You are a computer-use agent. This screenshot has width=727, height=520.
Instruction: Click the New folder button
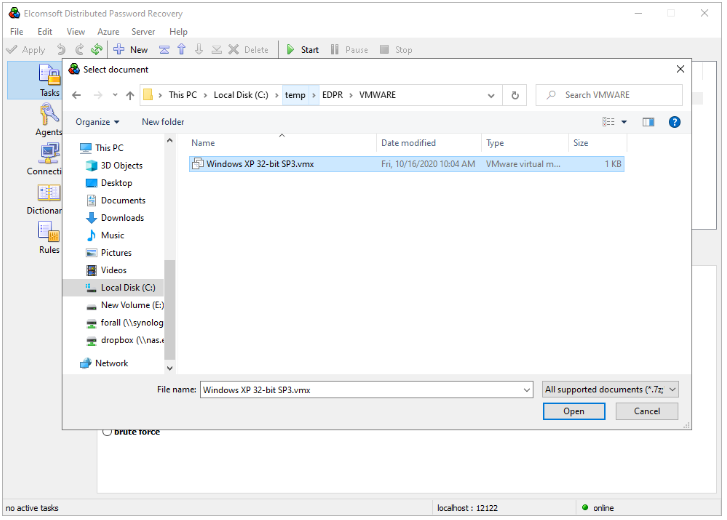tap(163, 122)
